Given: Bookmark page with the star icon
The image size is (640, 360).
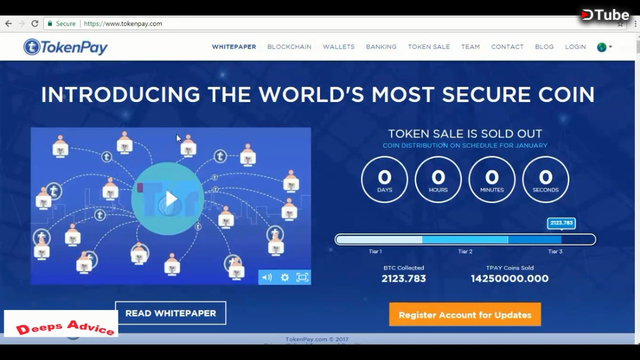Looking at the screenshot, I should click(x=620, y=24).
